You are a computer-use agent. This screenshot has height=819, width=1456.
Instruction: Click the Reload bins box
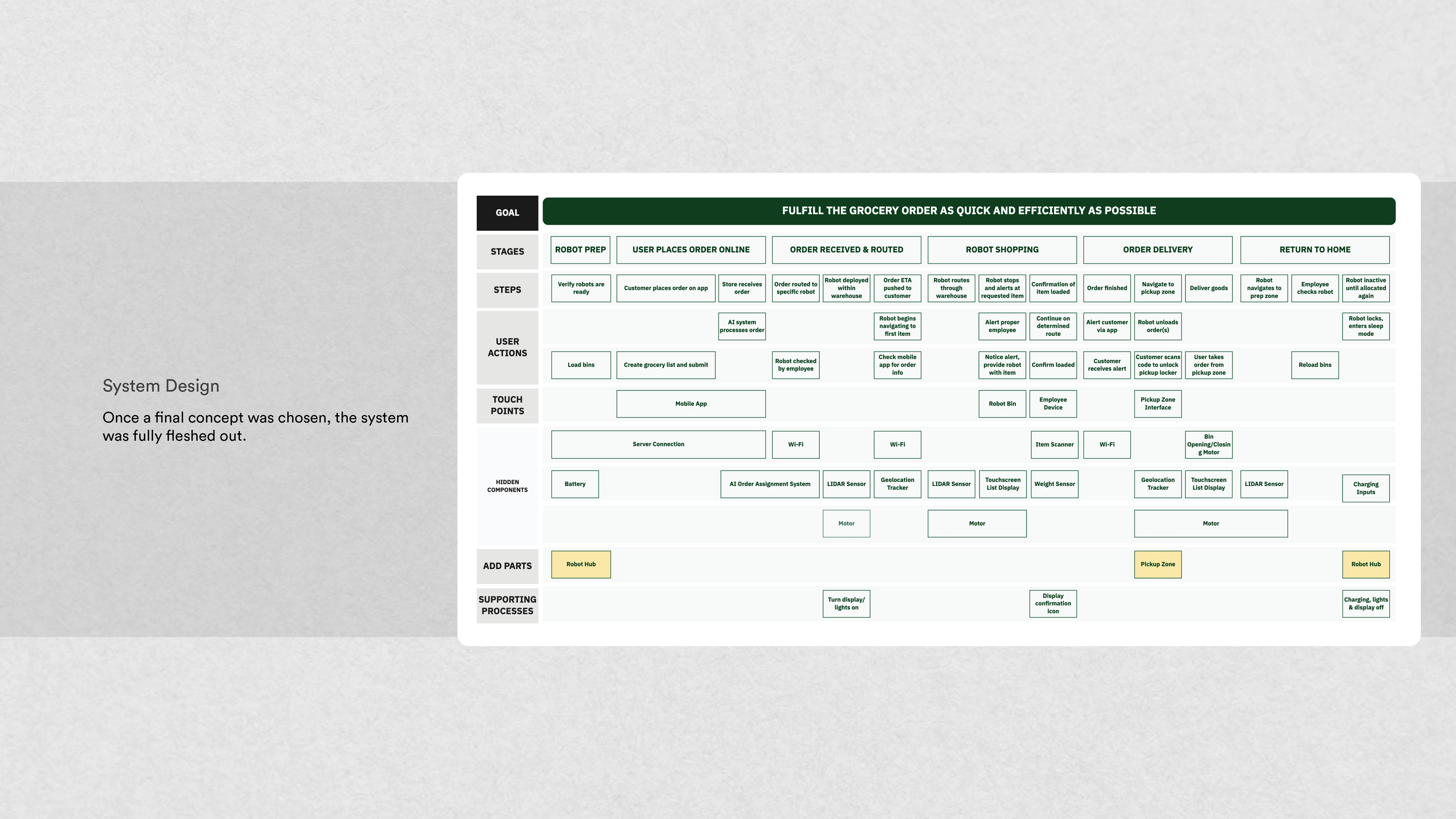(x=1314, y=364)
